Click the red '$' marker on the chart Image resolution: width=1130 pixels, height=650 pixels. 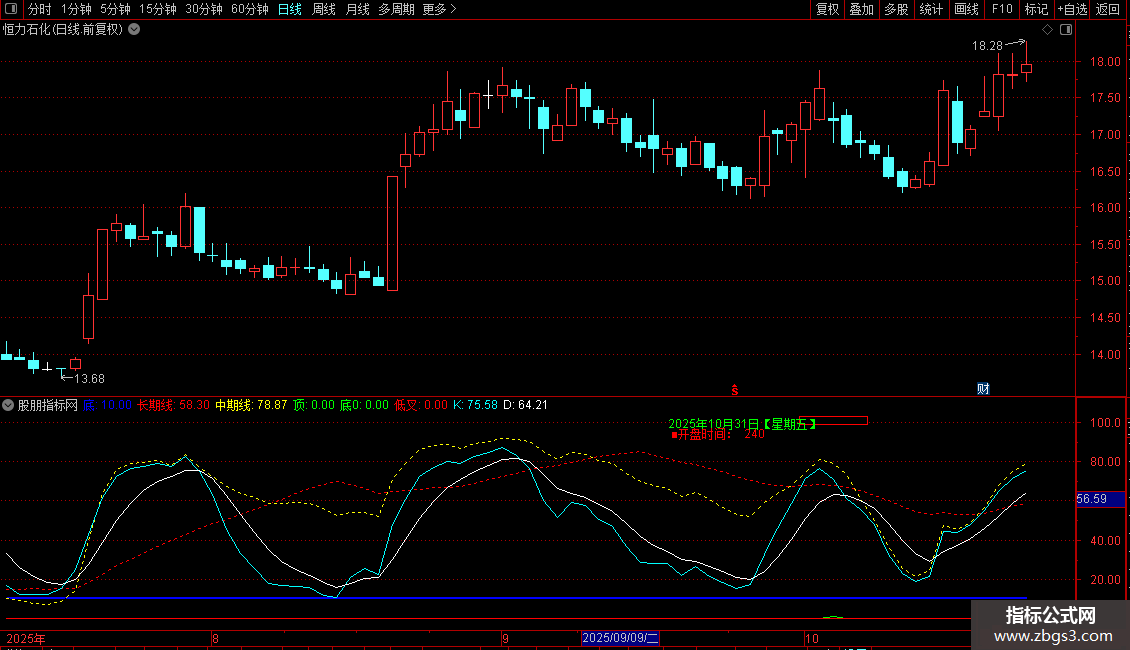(x=734, y=389)
